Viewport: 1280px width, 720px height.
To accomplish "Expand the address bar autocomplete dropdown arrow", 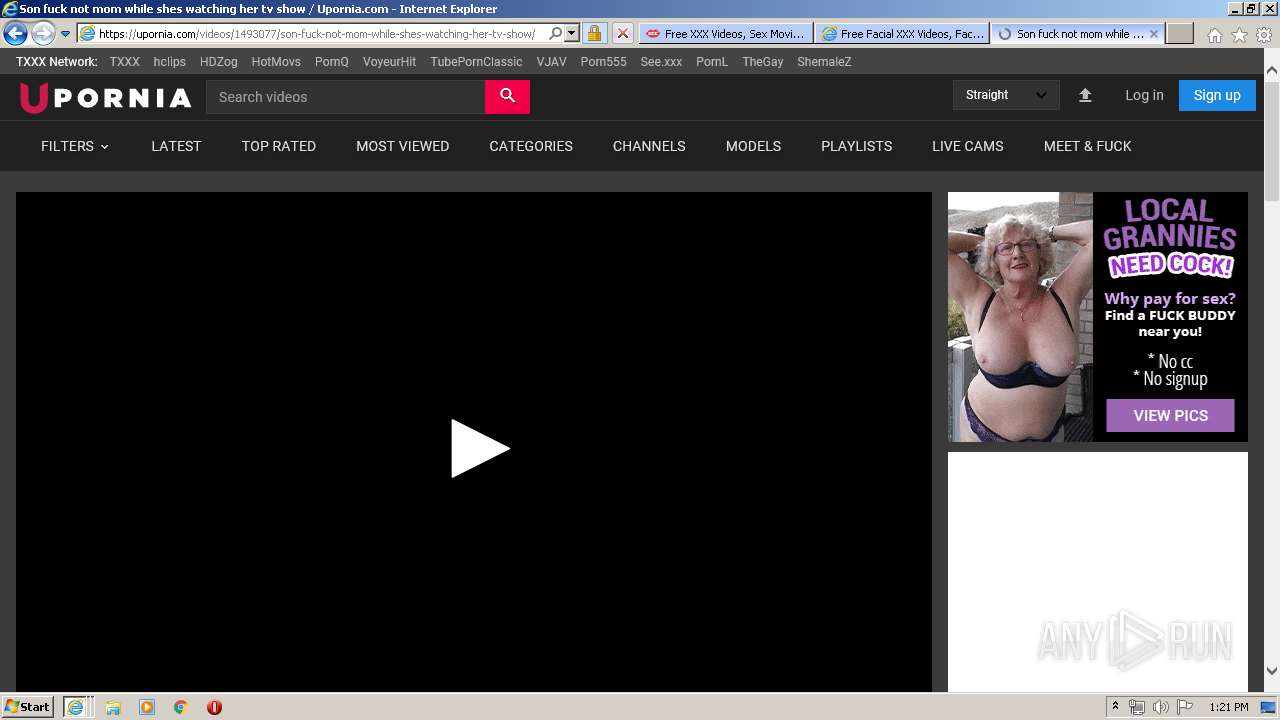I will [572, 33].
